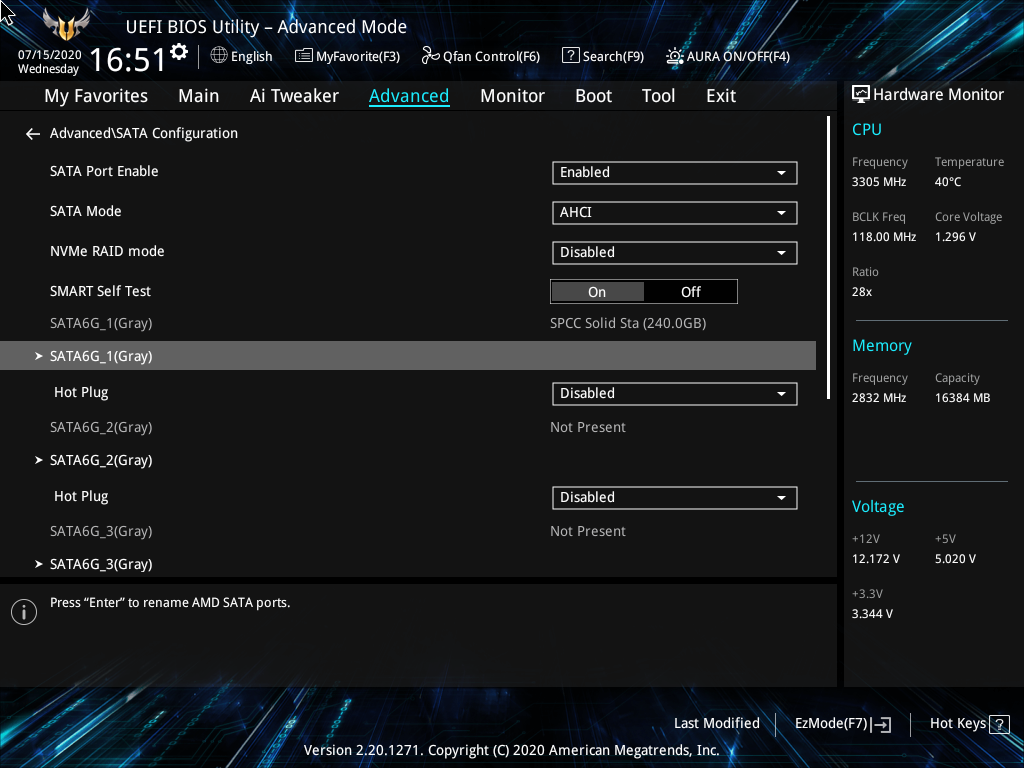Click NVMe RAID mode label
Image resolution: width=1024 pixels, height=768 pixels.
tap(107, 251)
